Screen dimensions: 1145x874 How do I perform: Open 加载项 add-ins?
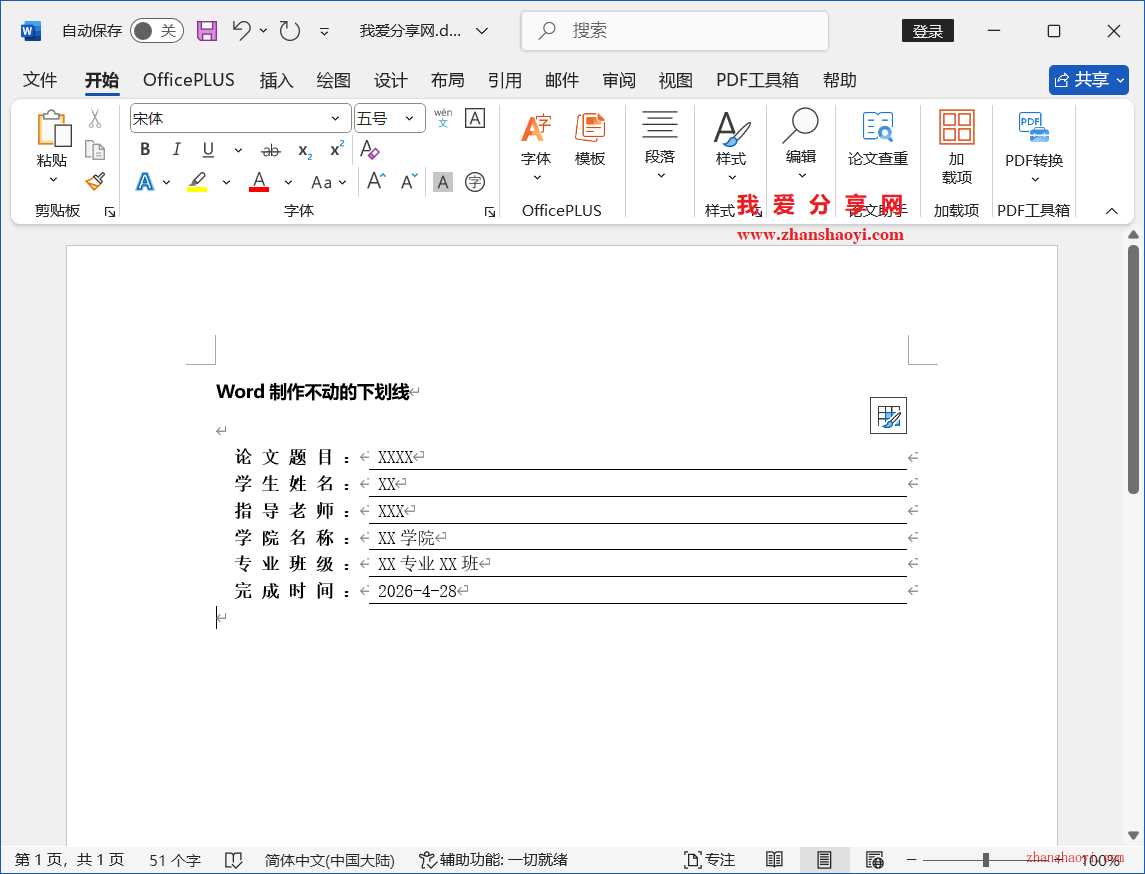click(957, 147)
